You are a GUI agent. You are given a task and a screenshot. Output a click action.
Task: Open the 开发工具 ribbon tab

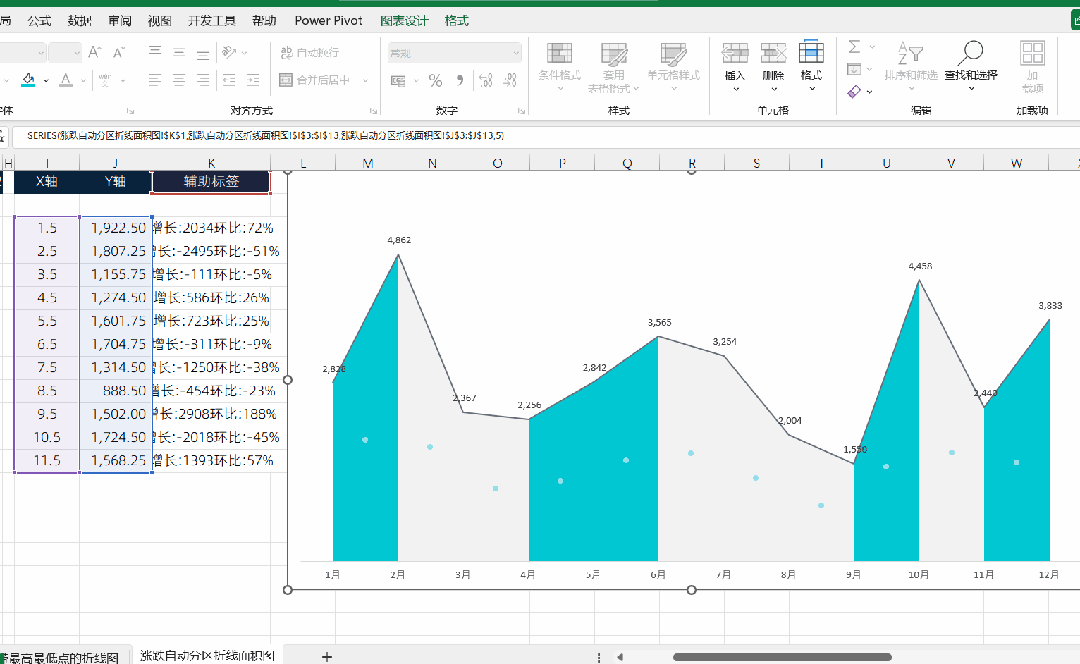click(x=211, y=21)
